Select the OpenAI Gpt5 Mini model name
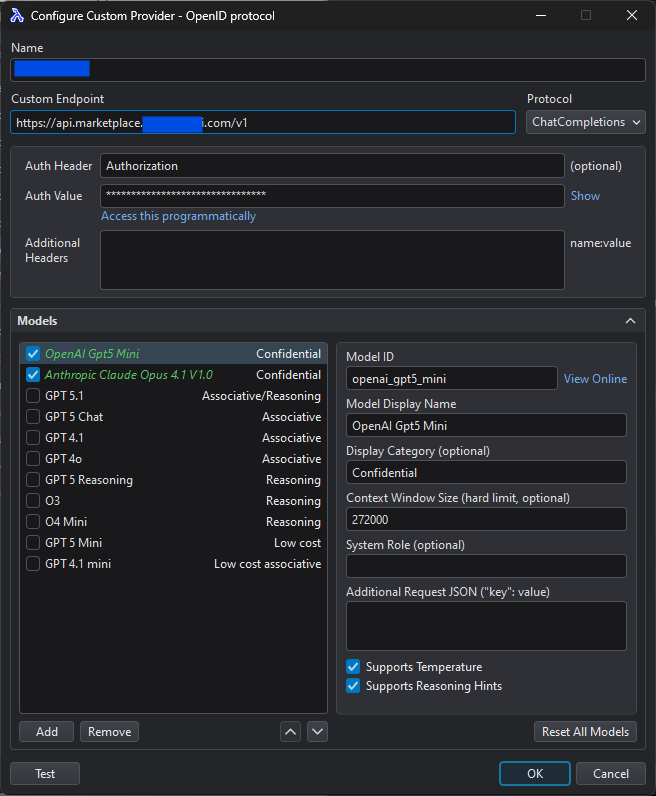The width and height of the screenshot is (656, 796). point(92,354)
